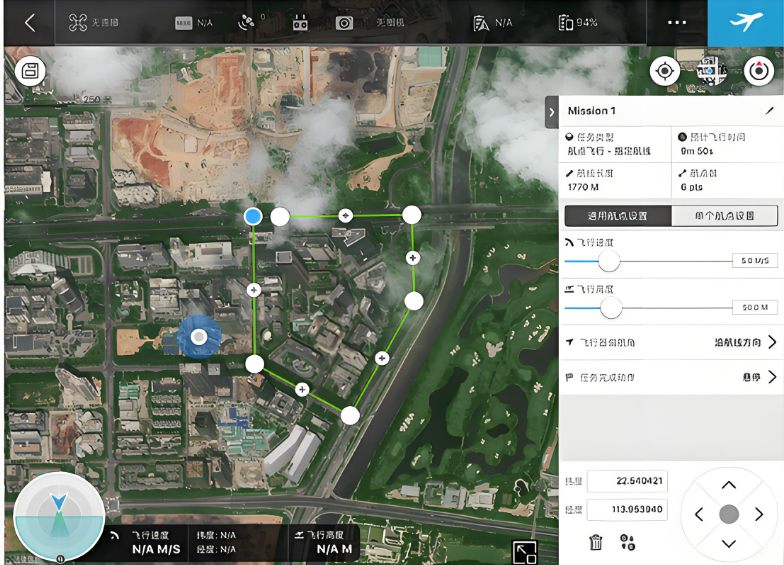Expand the mission completion action chevron
The image size is (784, 565).
point(772,377)
